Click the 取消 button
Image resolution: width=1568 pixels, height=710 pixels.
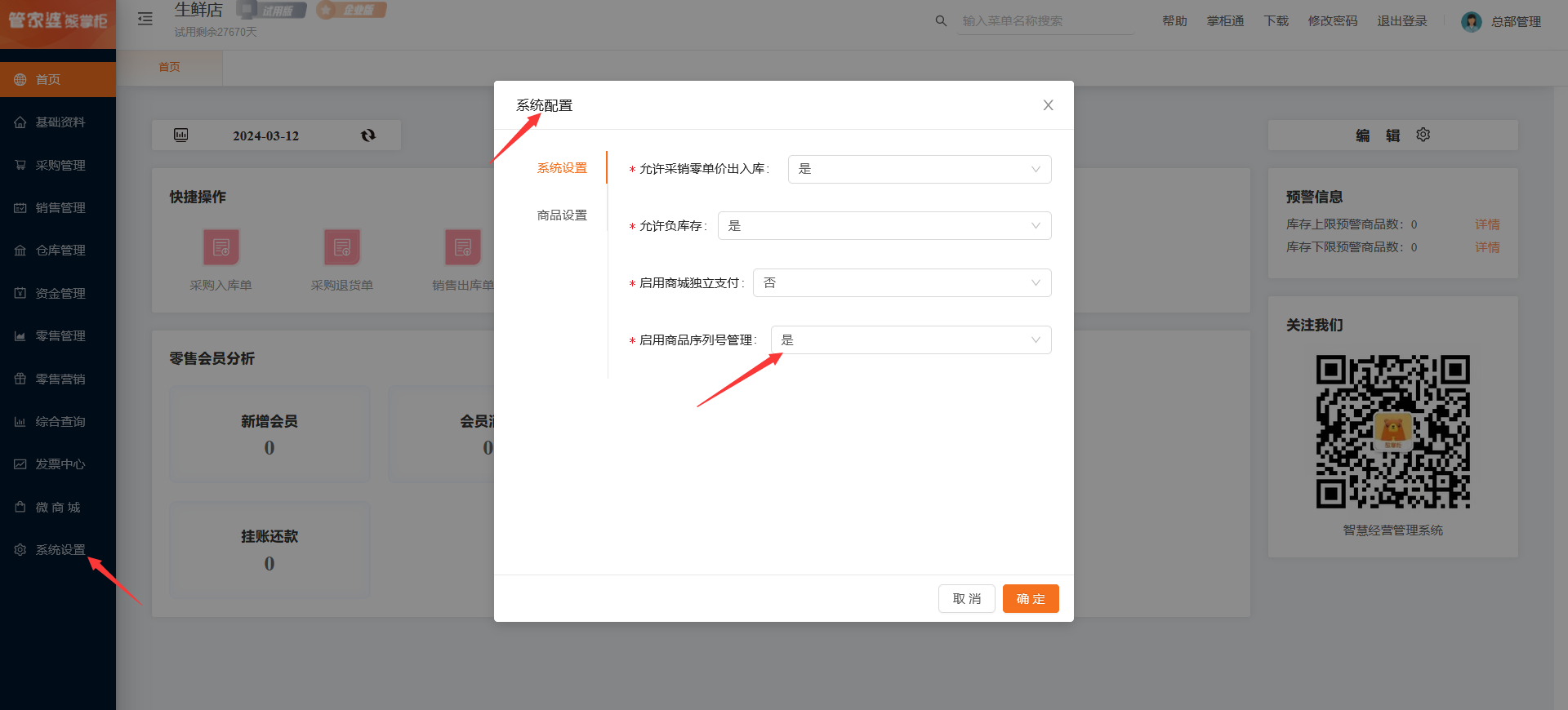pyautogui.click(x=967, y=599)
